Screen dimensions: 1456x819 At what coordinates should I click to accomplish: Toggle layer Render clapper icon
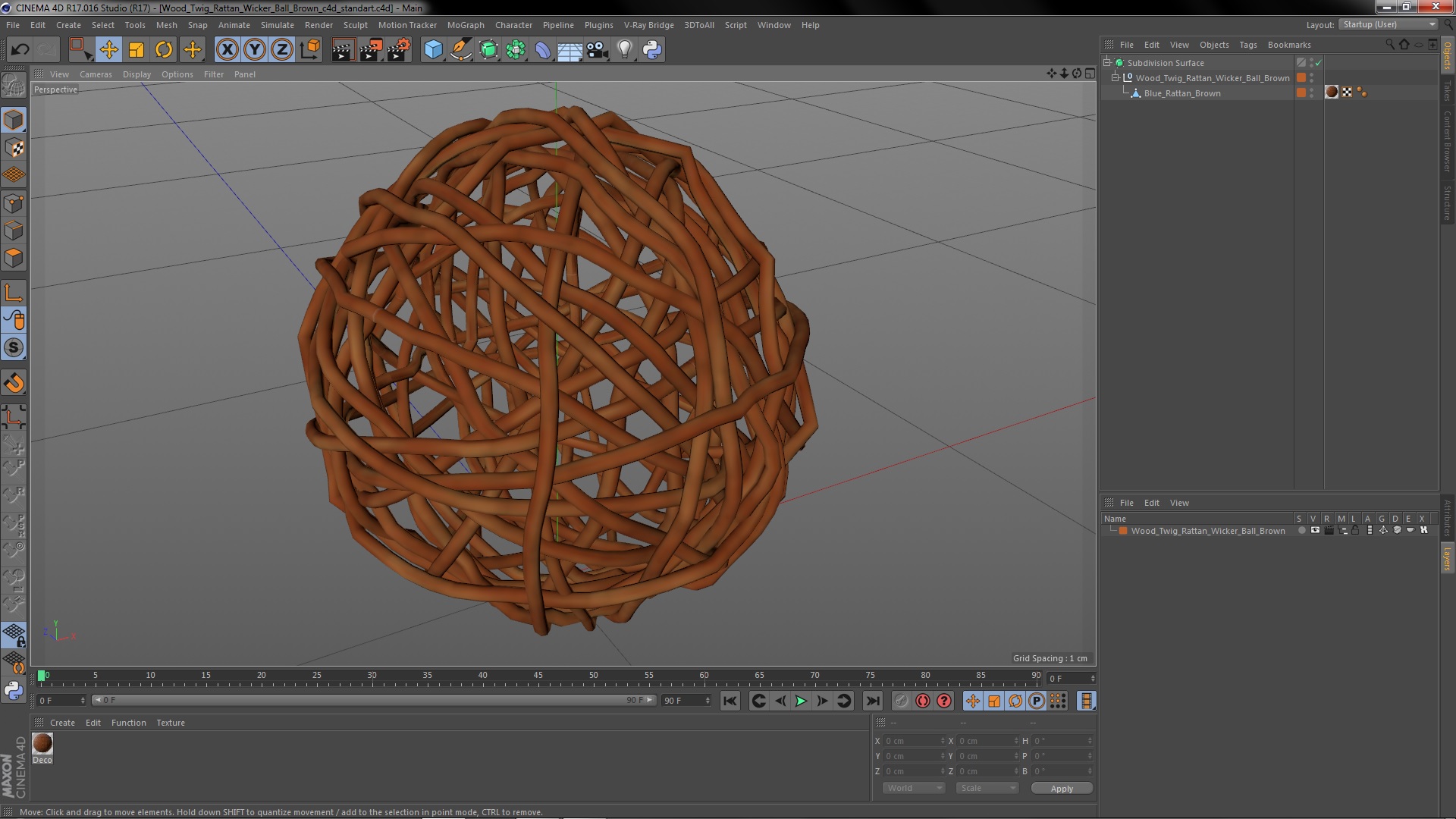pyautogui.click(x=1329, y=531)
